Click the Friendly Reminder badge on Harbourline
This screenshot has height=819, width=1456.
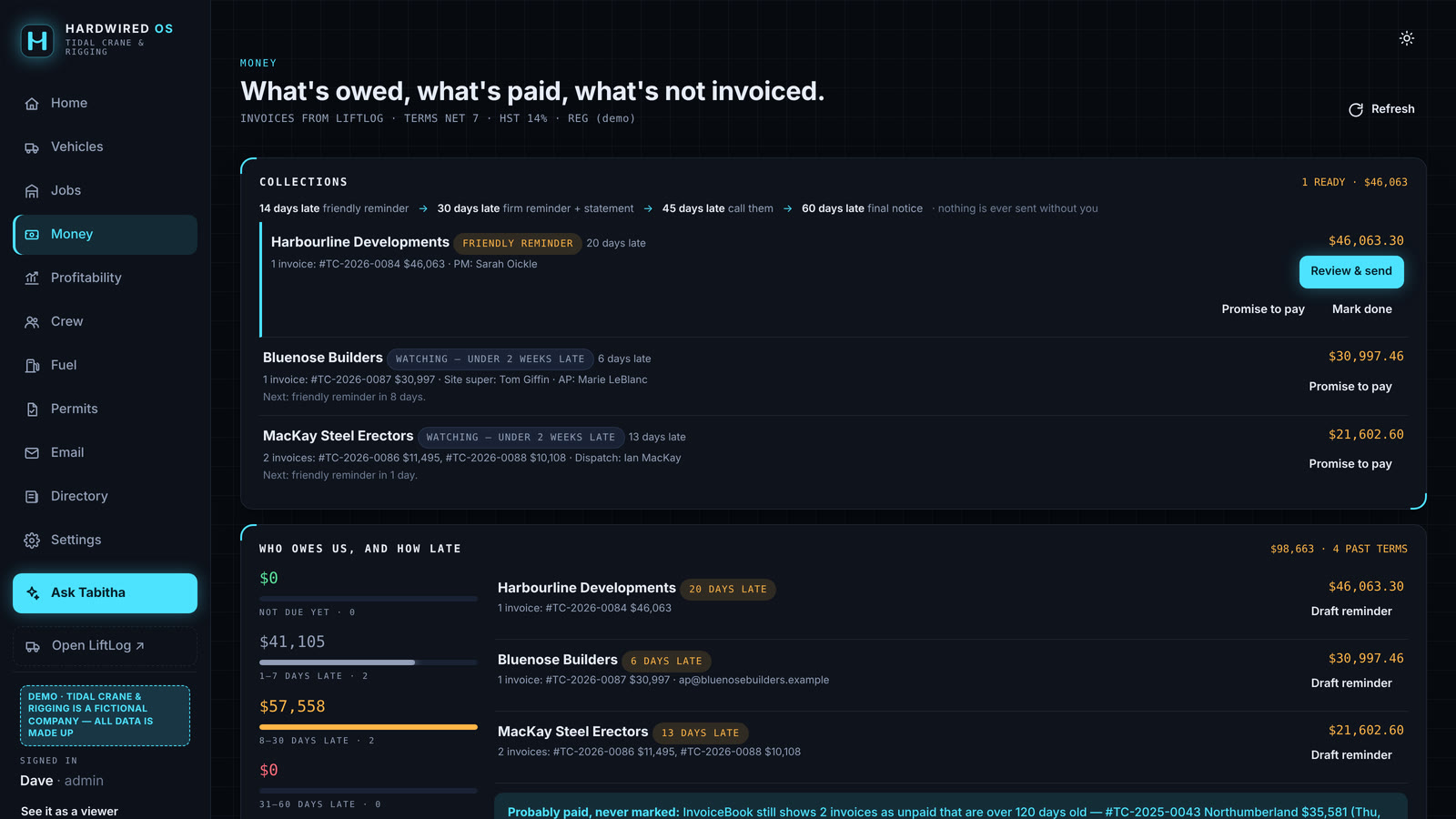518,244
